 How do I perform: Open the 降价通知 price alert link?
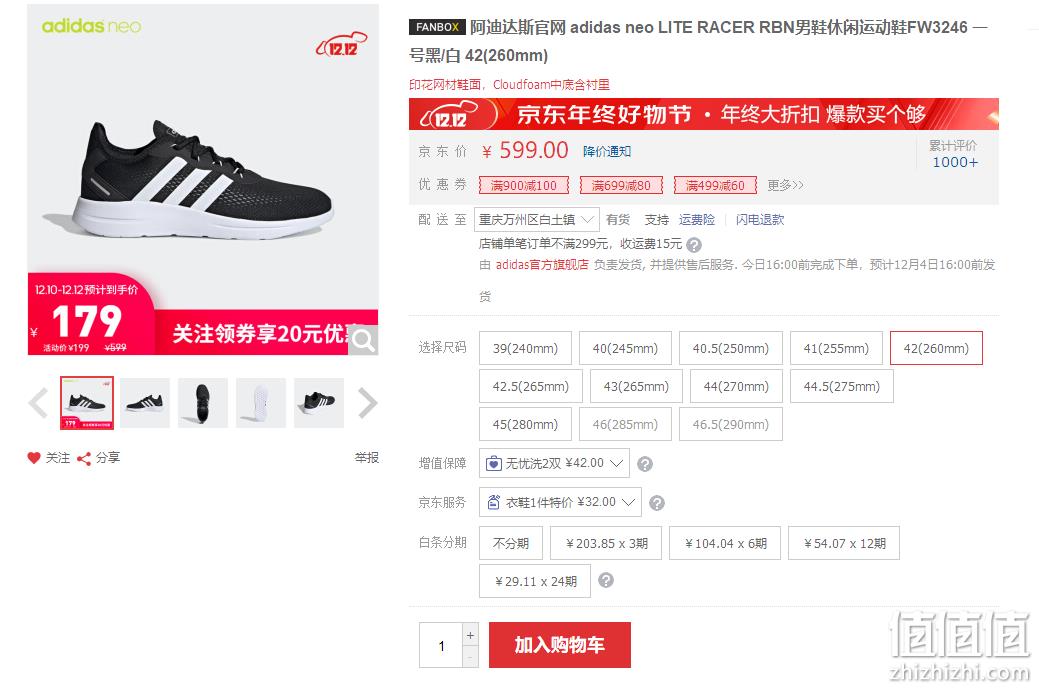(x=607, y=152)
